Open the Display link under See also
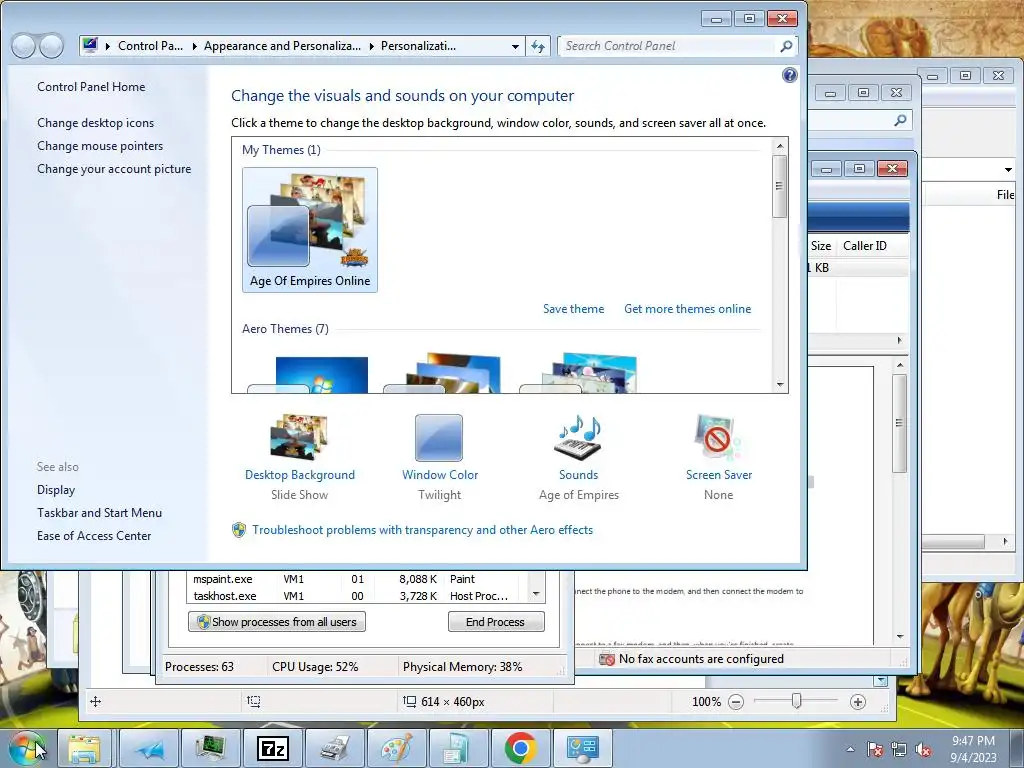This screenshot has height=768, width=1024. tap(56, 490)
